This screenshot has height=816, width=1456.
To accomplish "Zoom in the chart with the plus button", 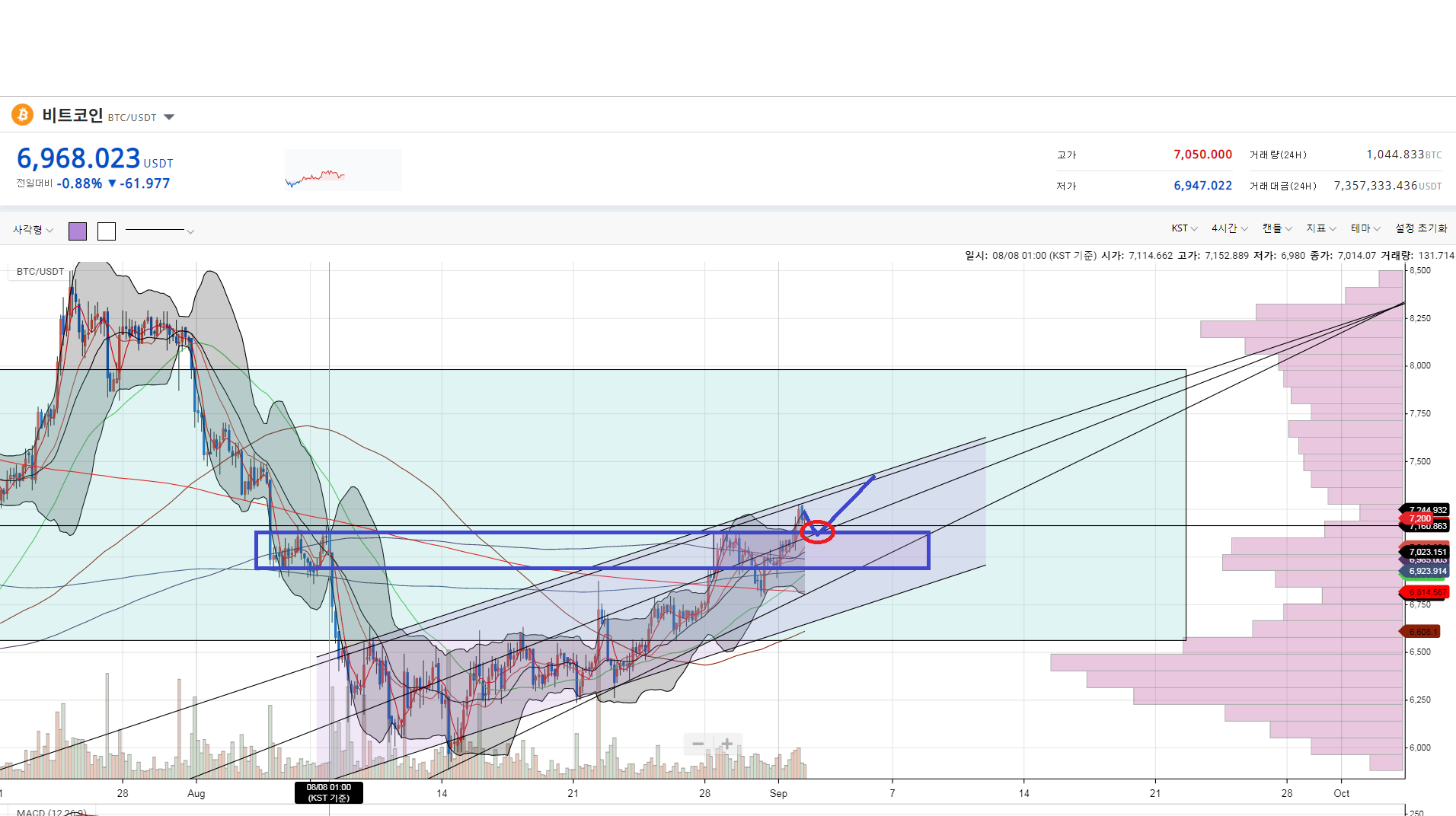I will click(727, 744).
